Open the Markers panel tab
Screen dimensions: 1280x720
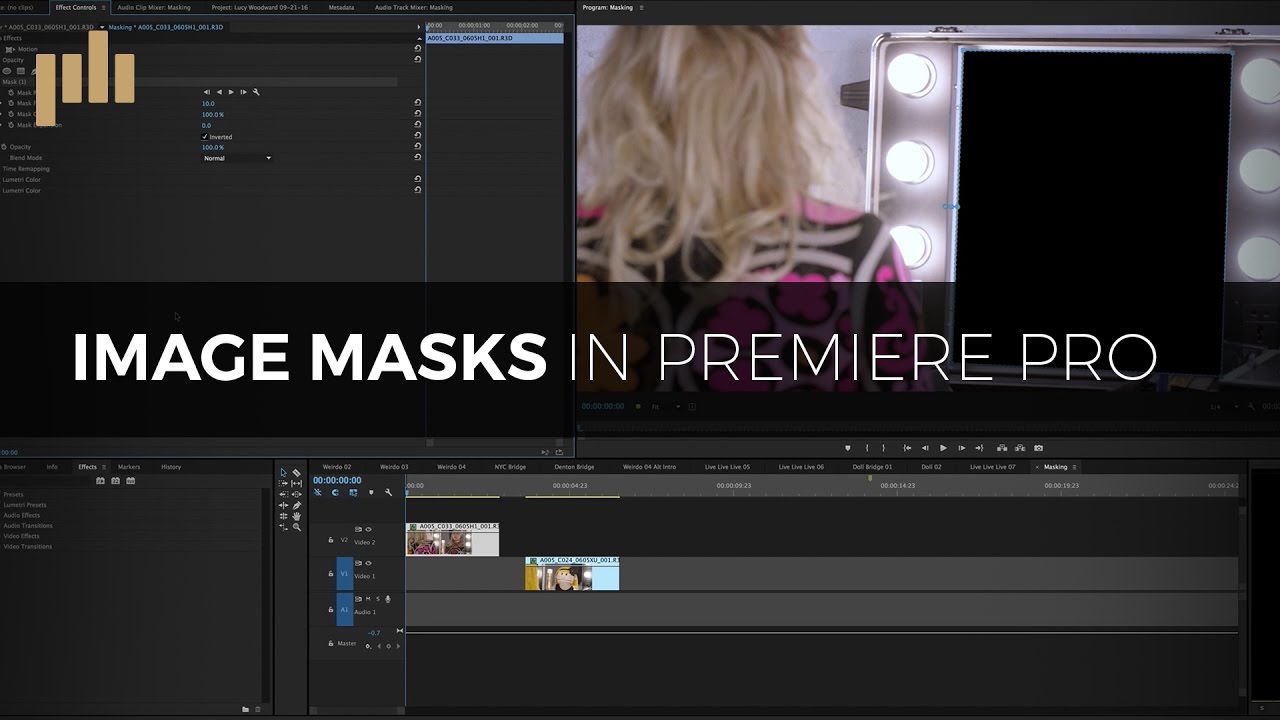point(129,467)
